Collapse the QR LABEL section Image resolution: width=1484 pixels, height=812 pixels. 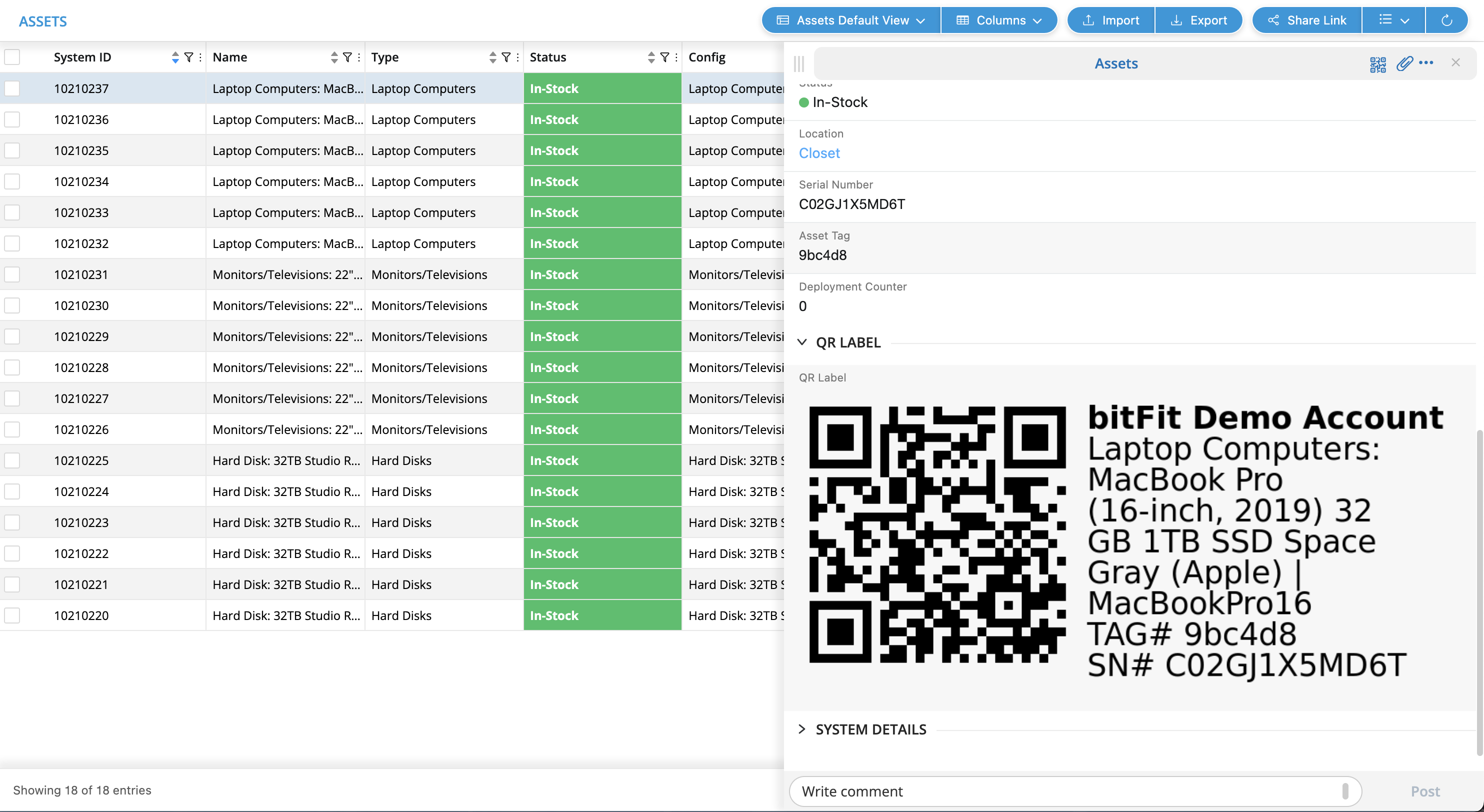tap(802, 342)
